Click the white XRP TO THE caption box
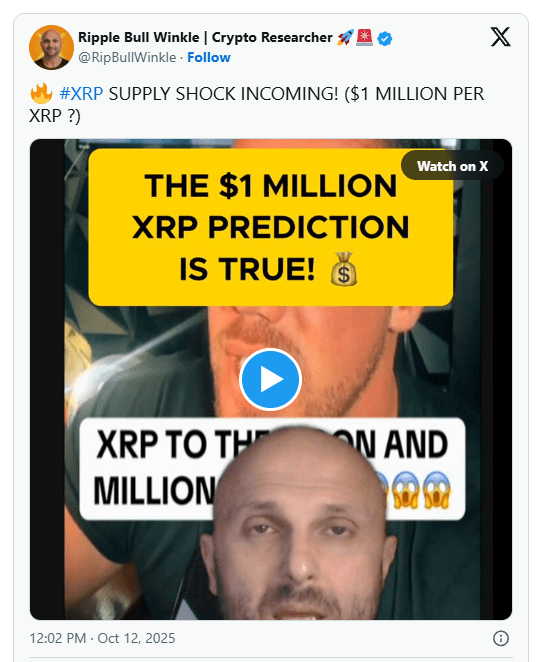 tap(272, 468)
